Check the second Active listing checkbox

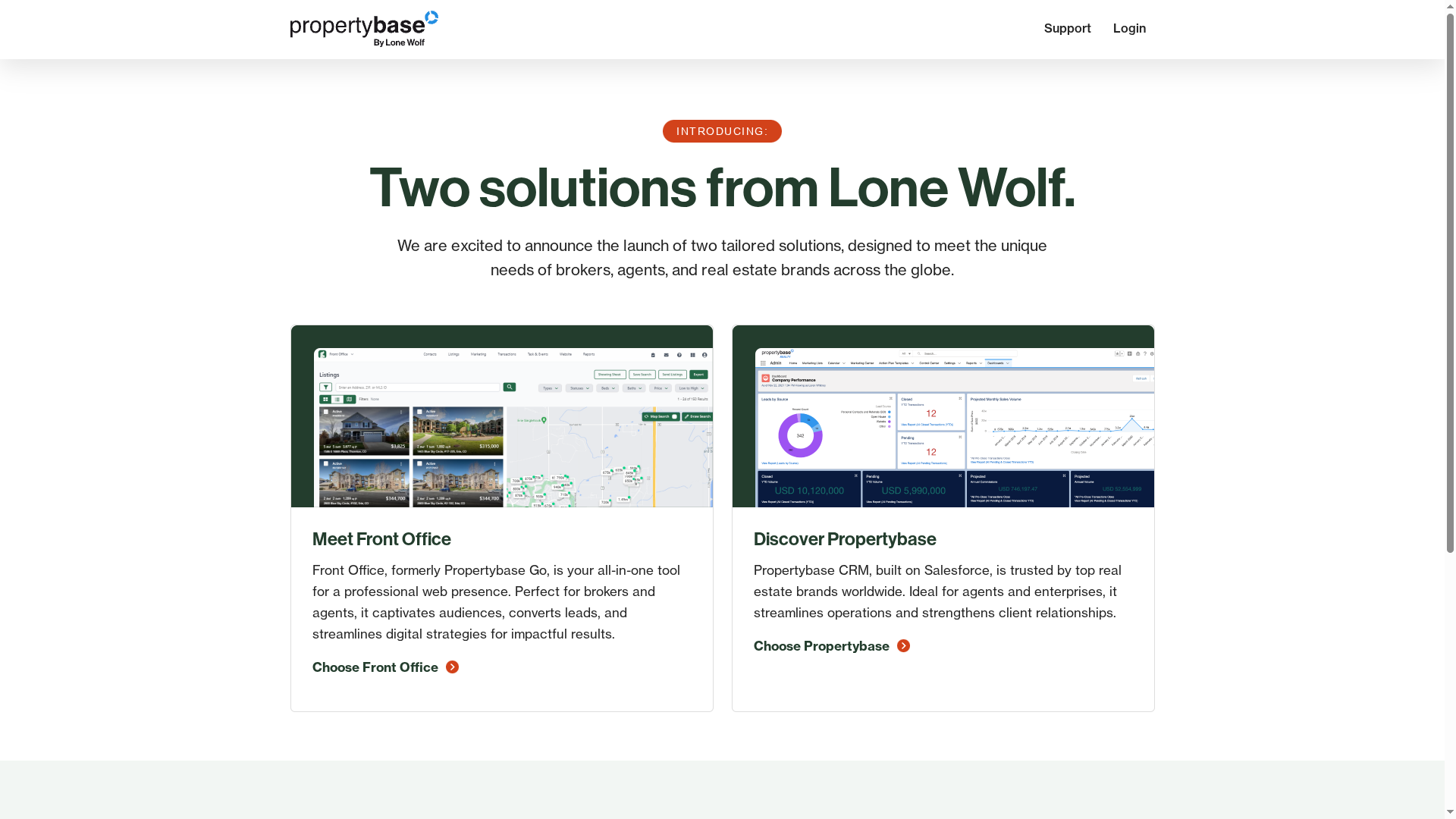tap(420, 411)
